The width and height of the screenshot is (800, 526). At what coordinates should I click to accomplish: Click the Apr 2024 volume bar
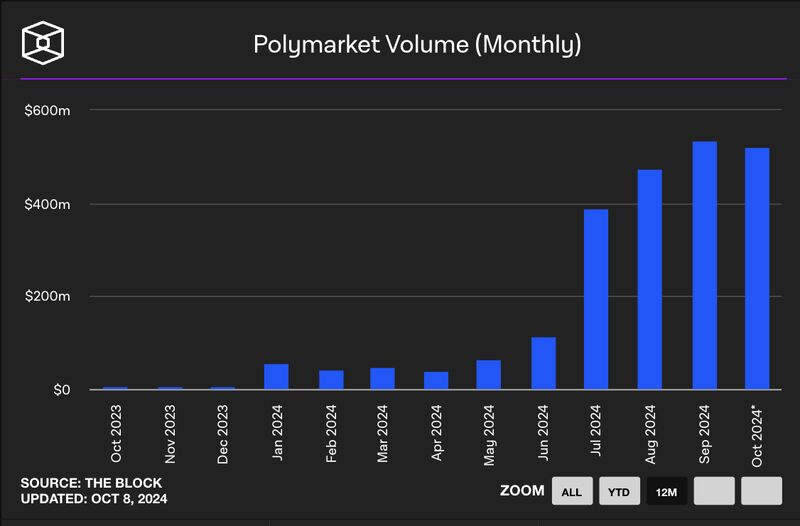[436, 381]
